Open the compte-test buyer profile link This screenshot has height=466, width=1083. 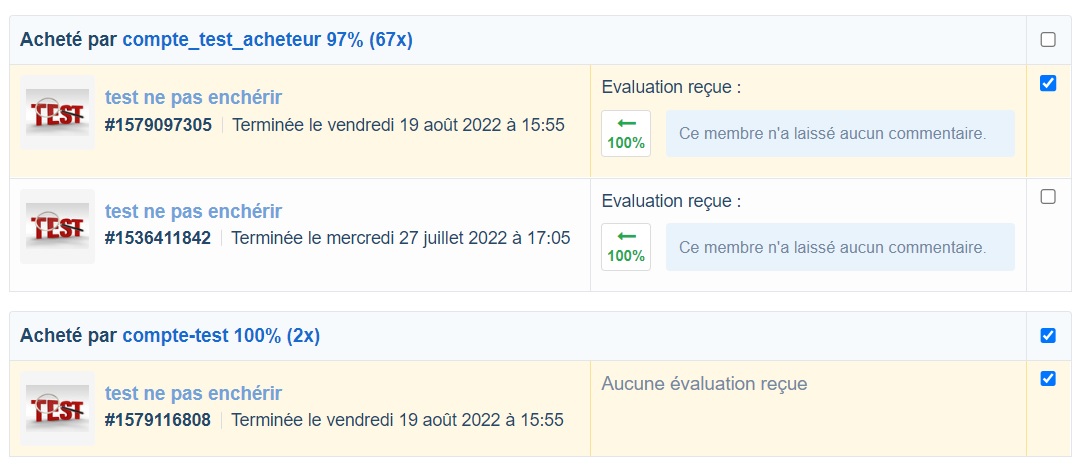pyautogui.click(x=176, y=336)
